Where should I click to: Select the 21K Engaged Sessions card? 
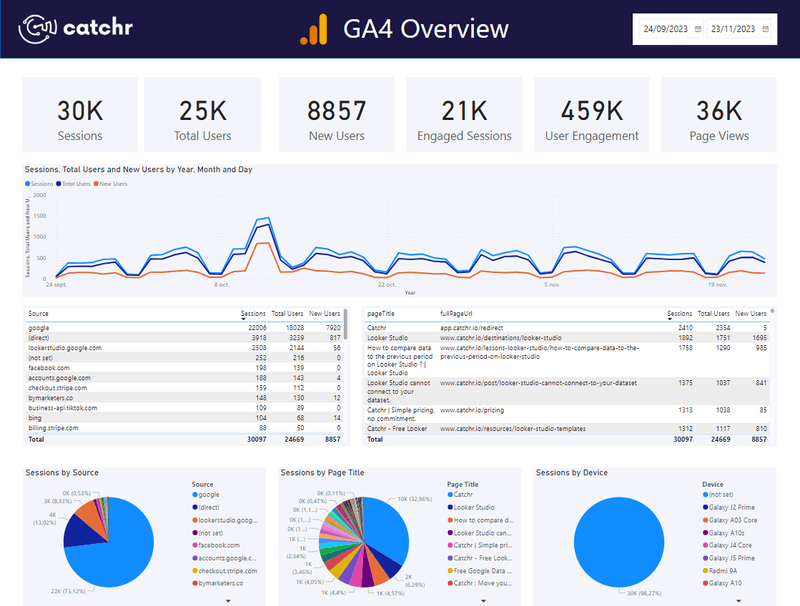tap(464, 115)
